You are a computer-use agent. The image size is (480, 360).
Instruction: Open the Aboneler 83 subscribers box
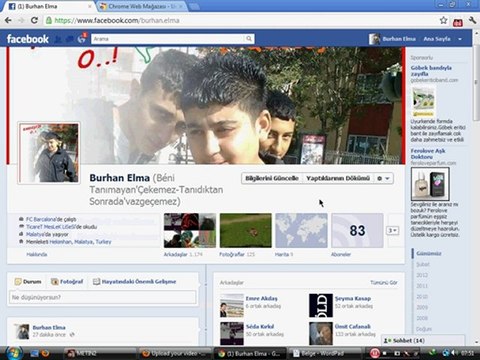pos(357,230)
